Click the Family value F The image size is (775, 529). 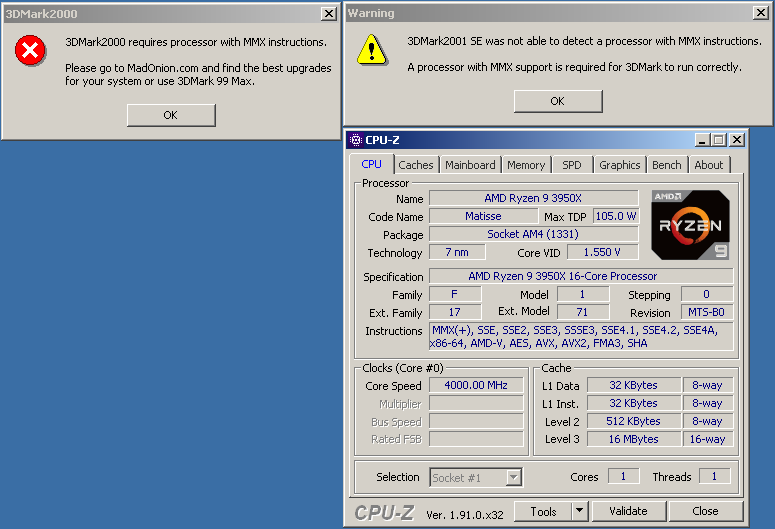pyautogui.click(x=455, y=294)
